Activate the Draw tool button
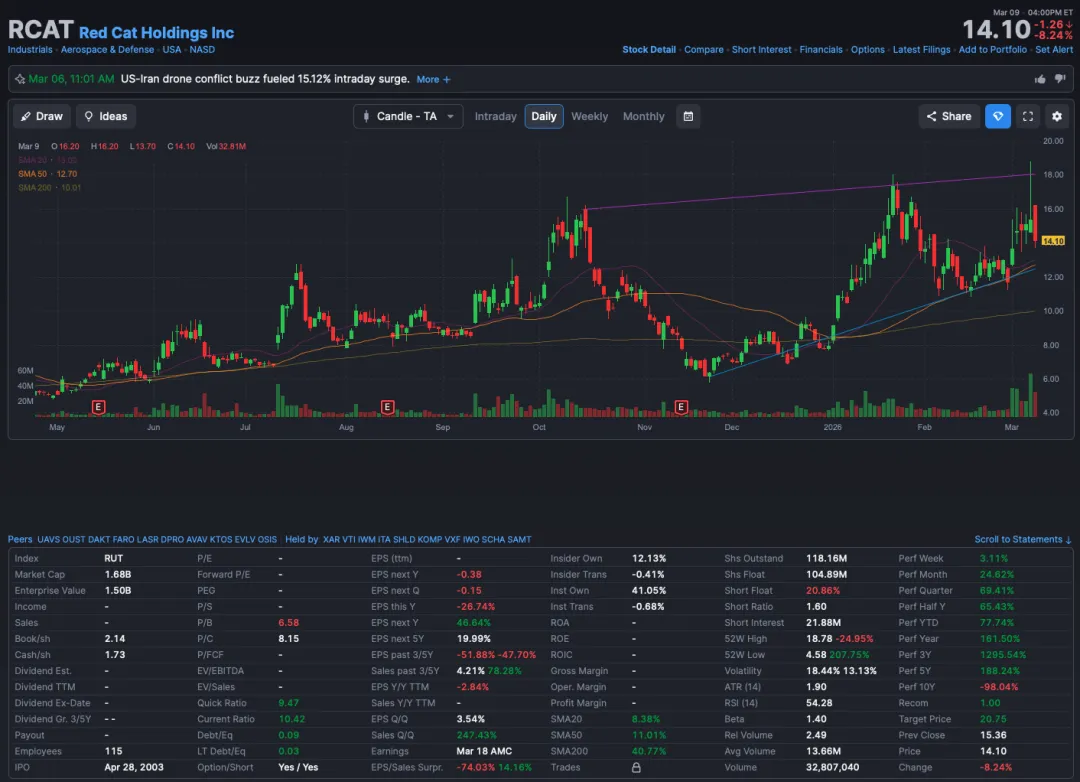The image size is (1080, 782). pyautogui.click(x=41, y=116)
